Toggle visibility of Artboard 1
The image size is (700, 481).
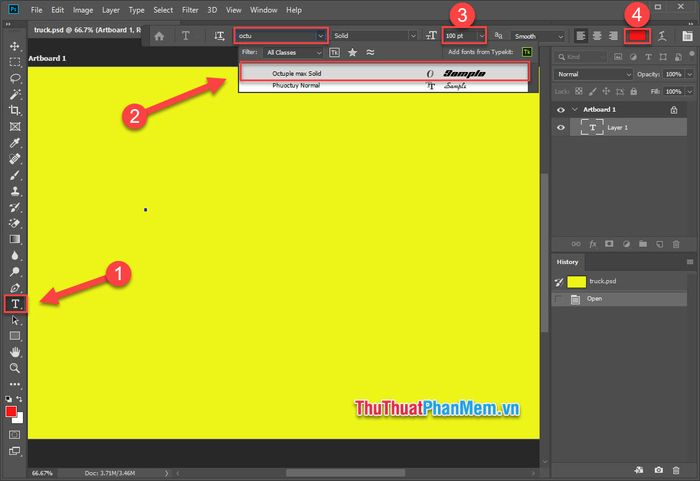tap(561, 109)
